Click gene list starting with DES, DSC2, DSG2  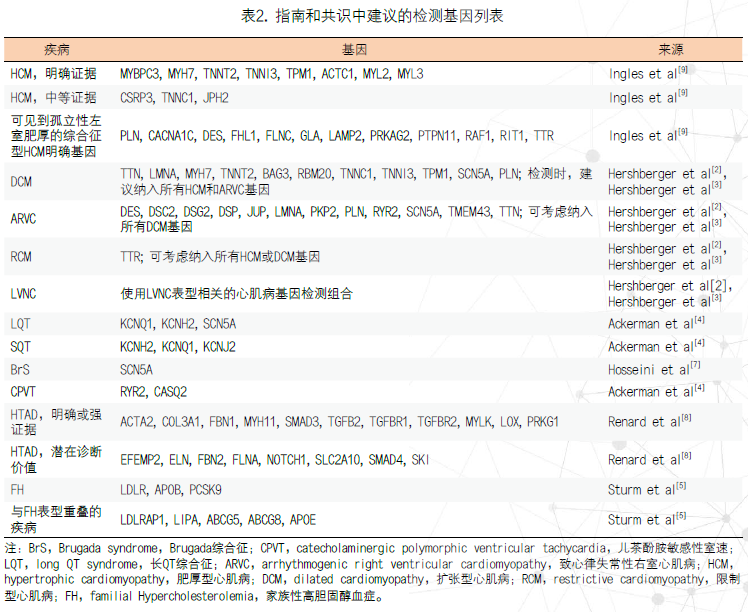coord(356,219)
